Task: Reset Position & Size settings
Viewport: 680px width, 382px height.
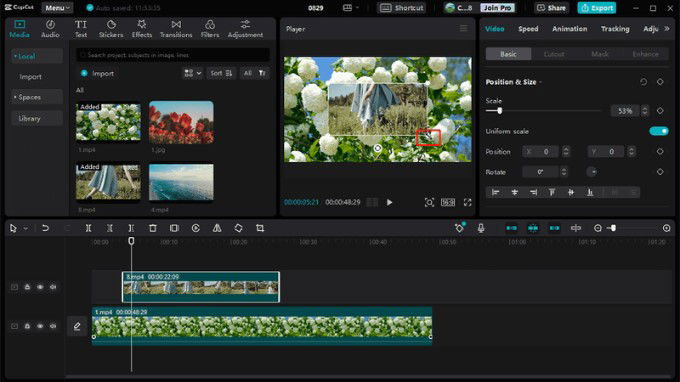Action: 644,82
